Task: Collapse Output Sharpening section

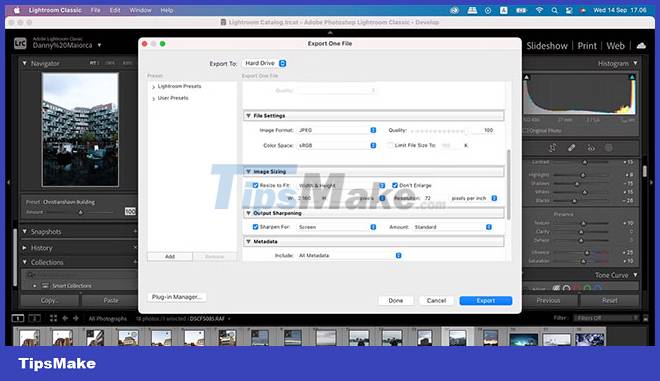Action: [248, 213]
